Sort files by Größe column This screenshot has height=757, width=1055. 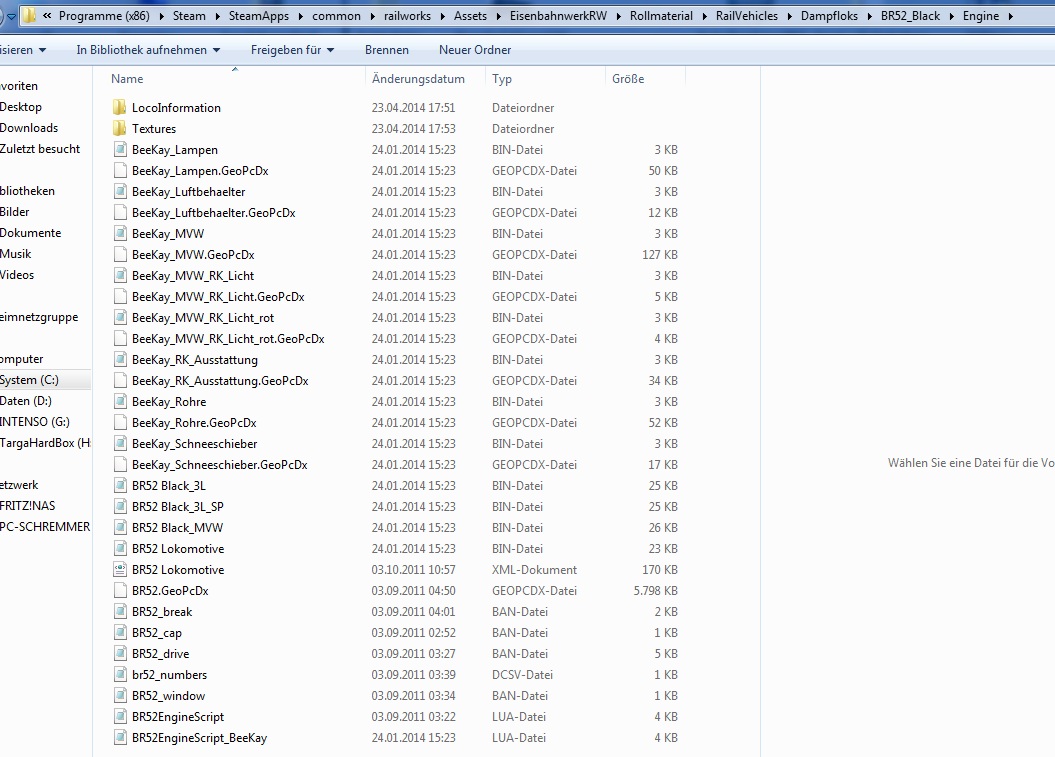coord(628,79)
